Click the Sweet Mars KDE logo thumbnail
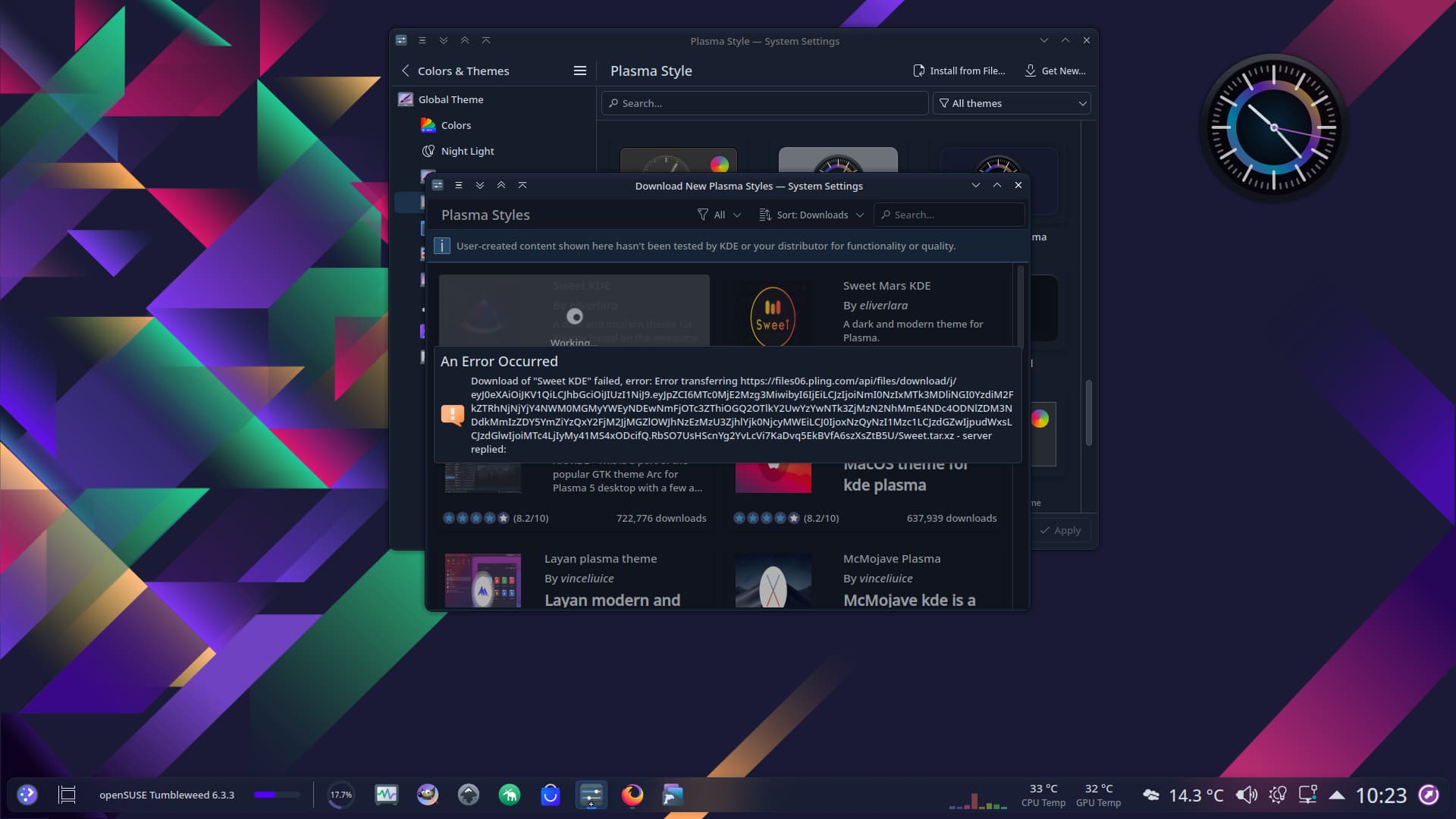The image size is (1456, 819). [x=773, y=316]
